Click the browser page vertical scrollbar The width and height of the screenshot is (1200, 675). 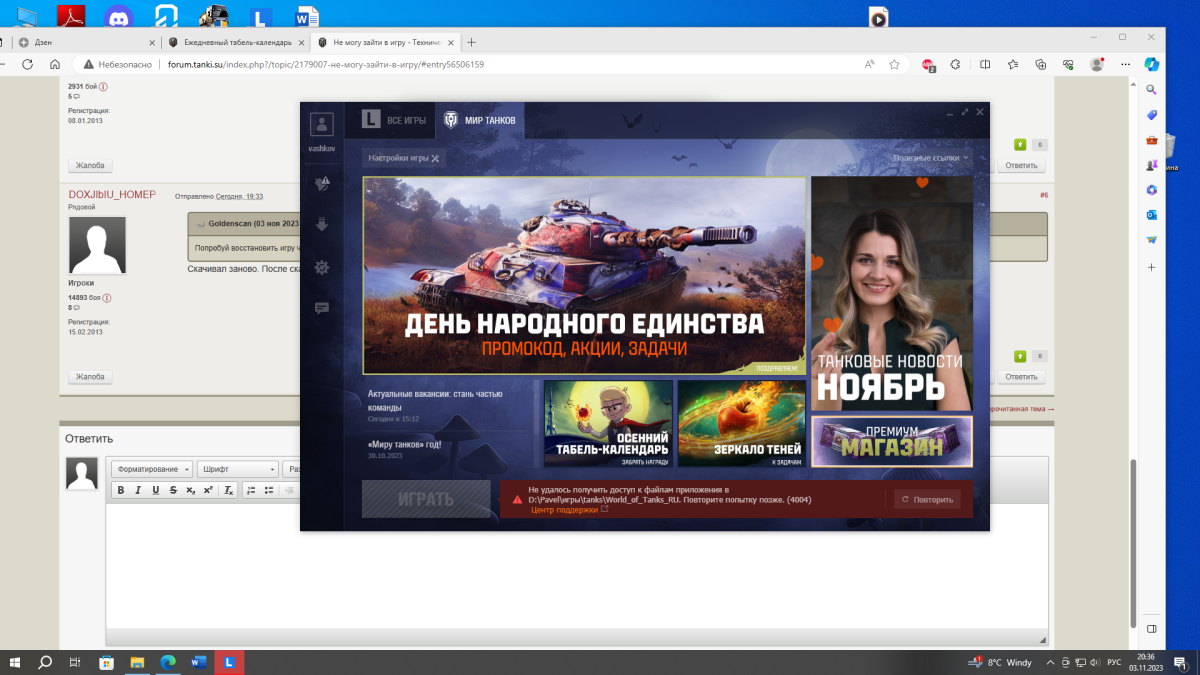pos(1131,540)
